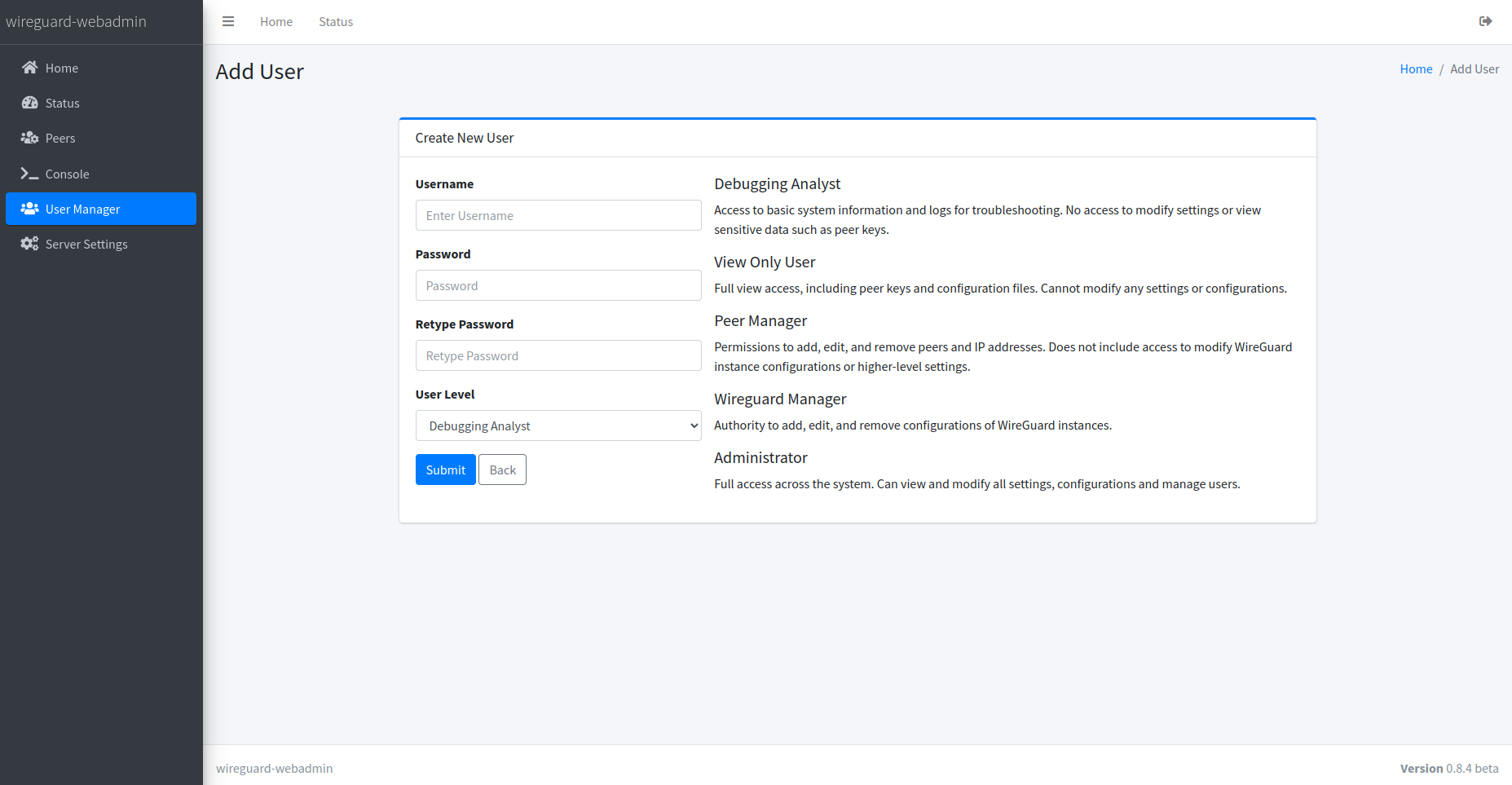This screenshot has height=785, width=1512.
Task: Open the User Level dropdown
Action: tap(558, 426)
